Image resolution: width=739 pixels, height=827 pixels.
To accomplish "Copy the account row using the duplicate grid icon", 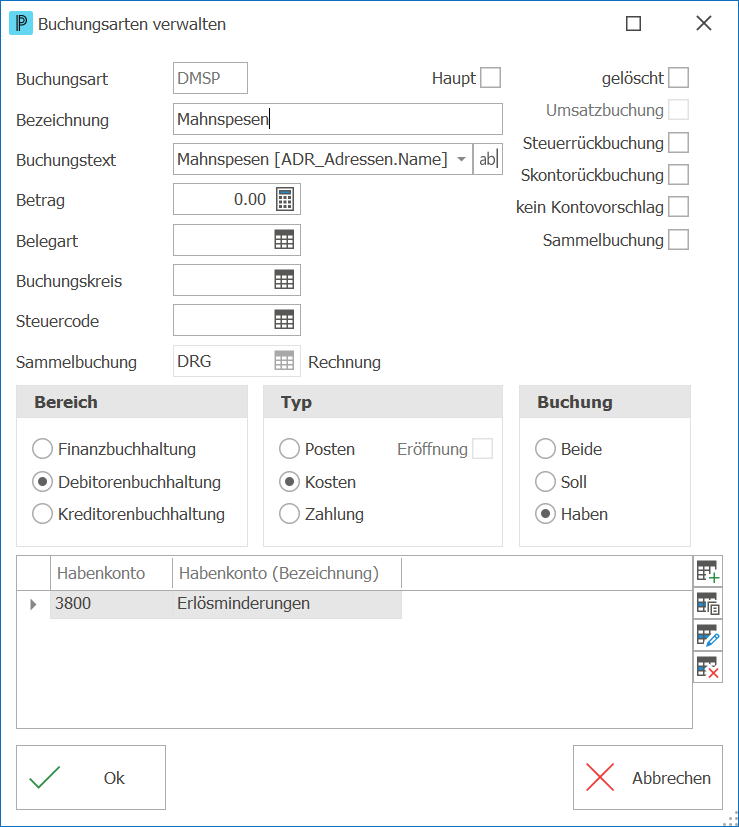I will (x=708, y=603).
